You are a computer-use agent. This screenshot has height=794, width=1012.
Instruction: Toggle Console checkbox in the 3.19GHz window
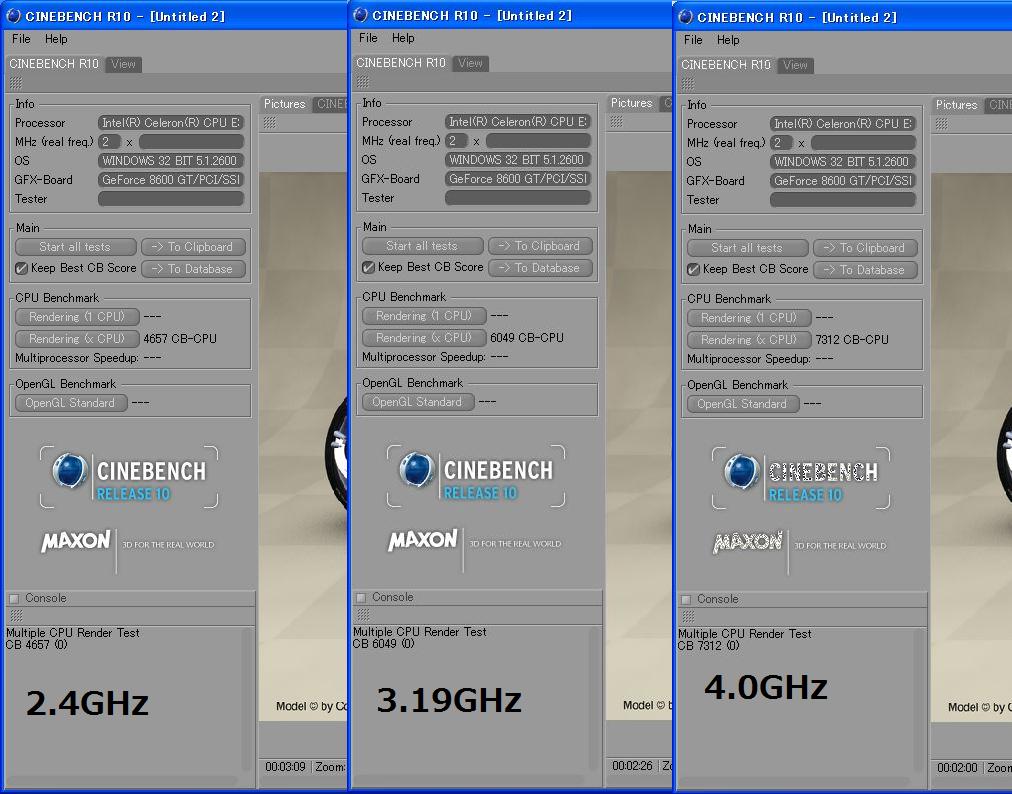[x=361, y=598]
